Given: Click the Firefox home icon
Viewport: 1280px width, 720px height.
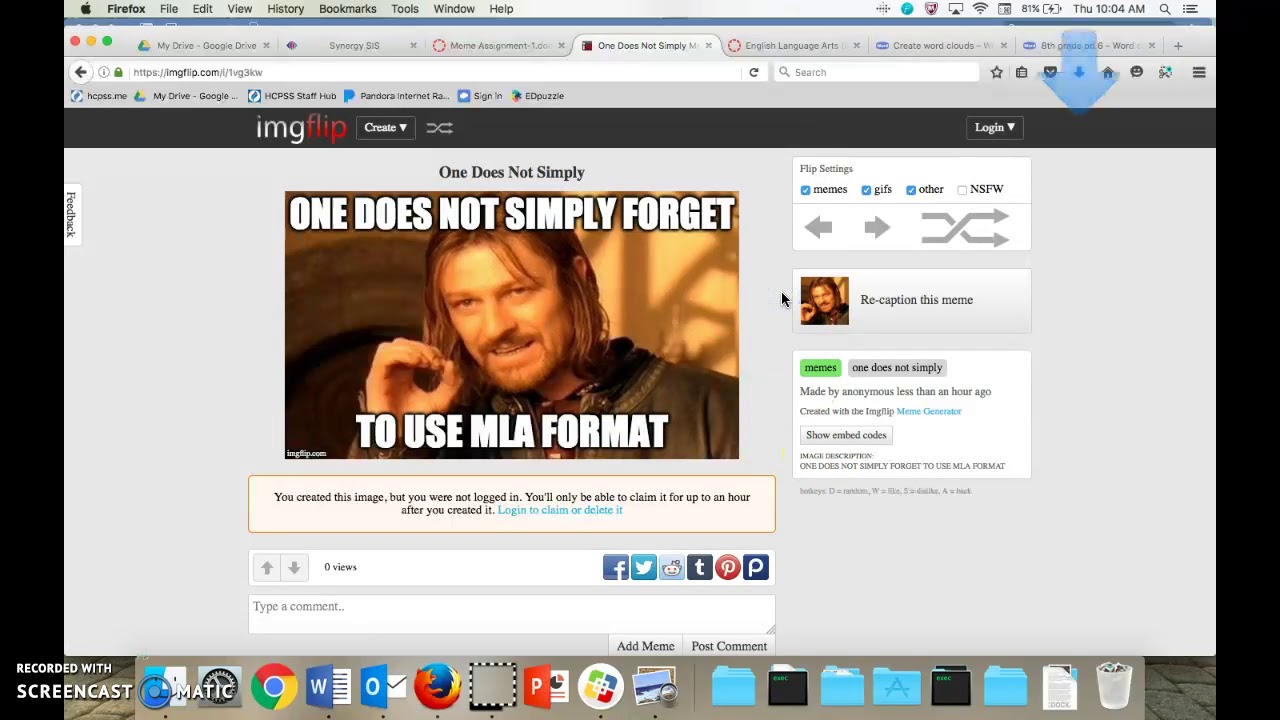Looking at the screenshot, I should 1108,72.
